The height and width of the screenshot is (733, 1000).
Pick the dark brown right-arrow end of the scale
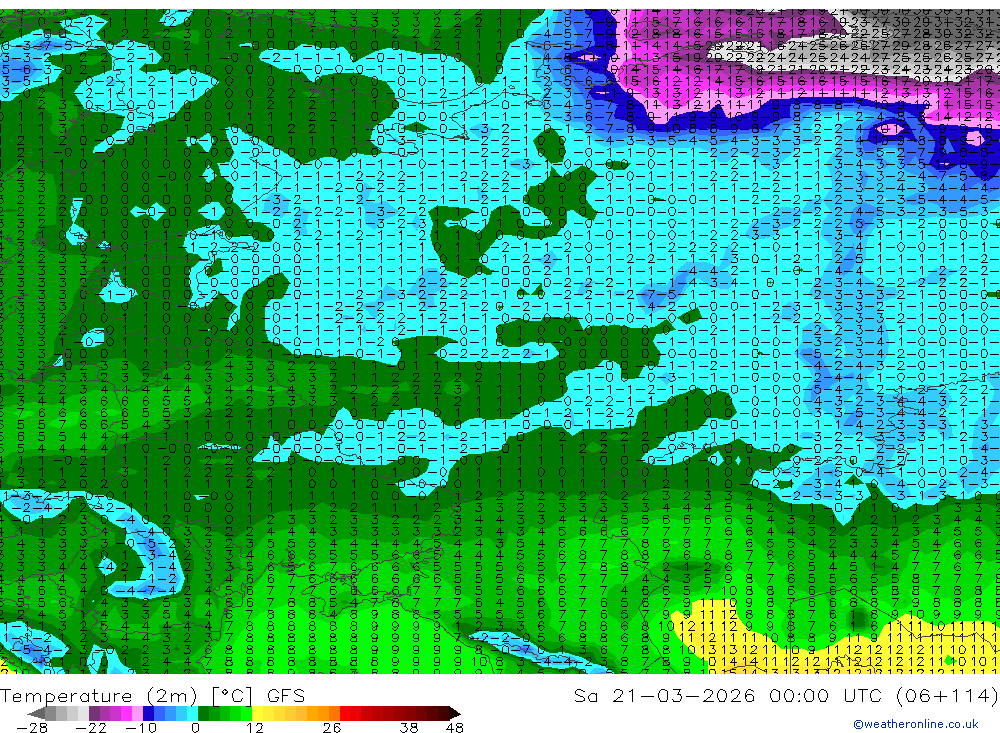[455, 713]
